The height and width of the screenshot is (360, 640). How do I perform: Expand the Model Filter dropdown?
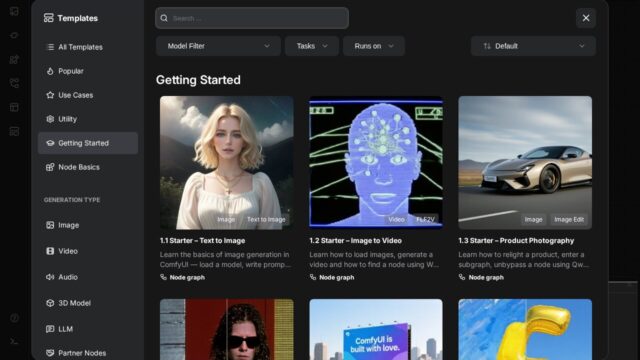tap(218, 46)
